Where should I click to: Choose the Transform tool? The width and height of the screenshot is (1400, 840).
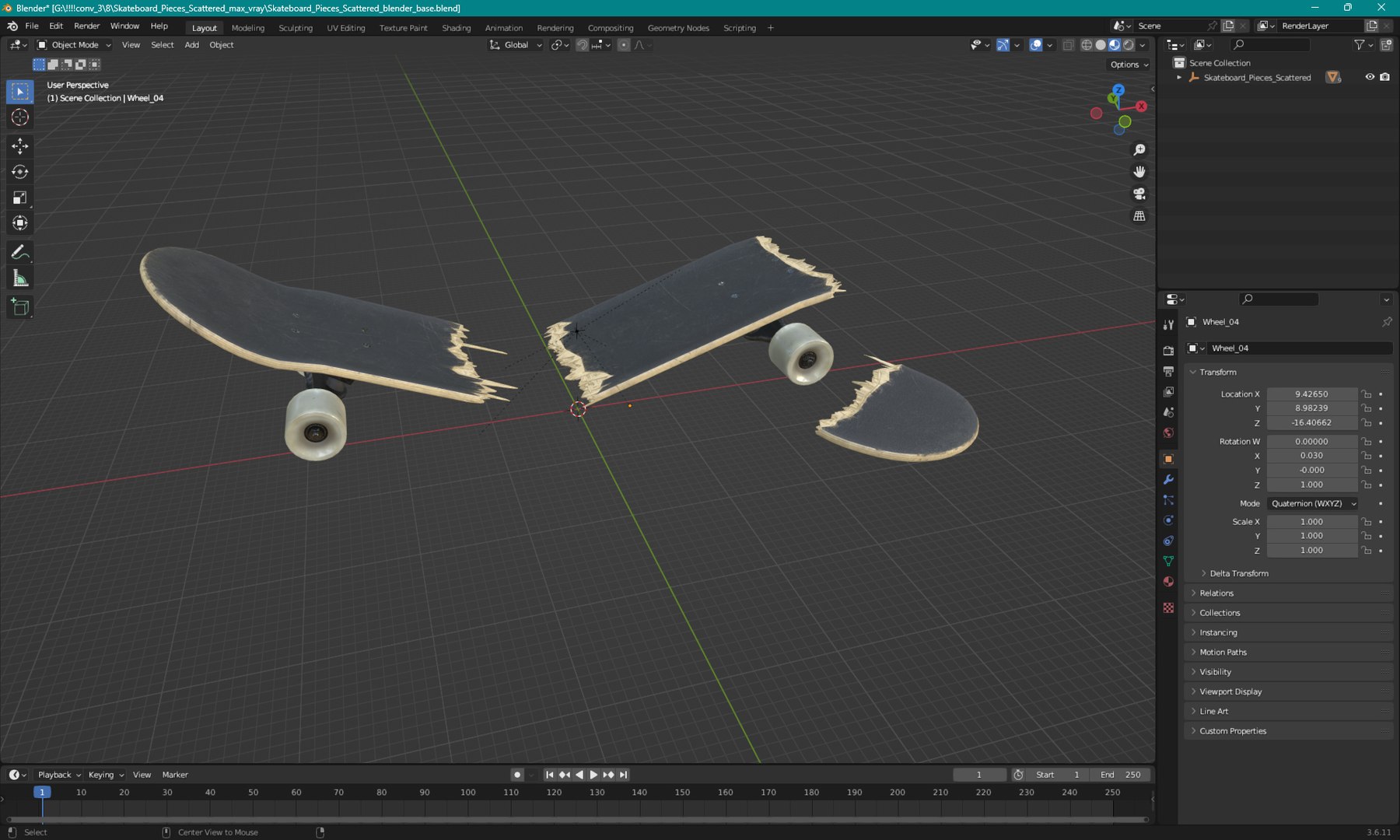pos(20,223)
